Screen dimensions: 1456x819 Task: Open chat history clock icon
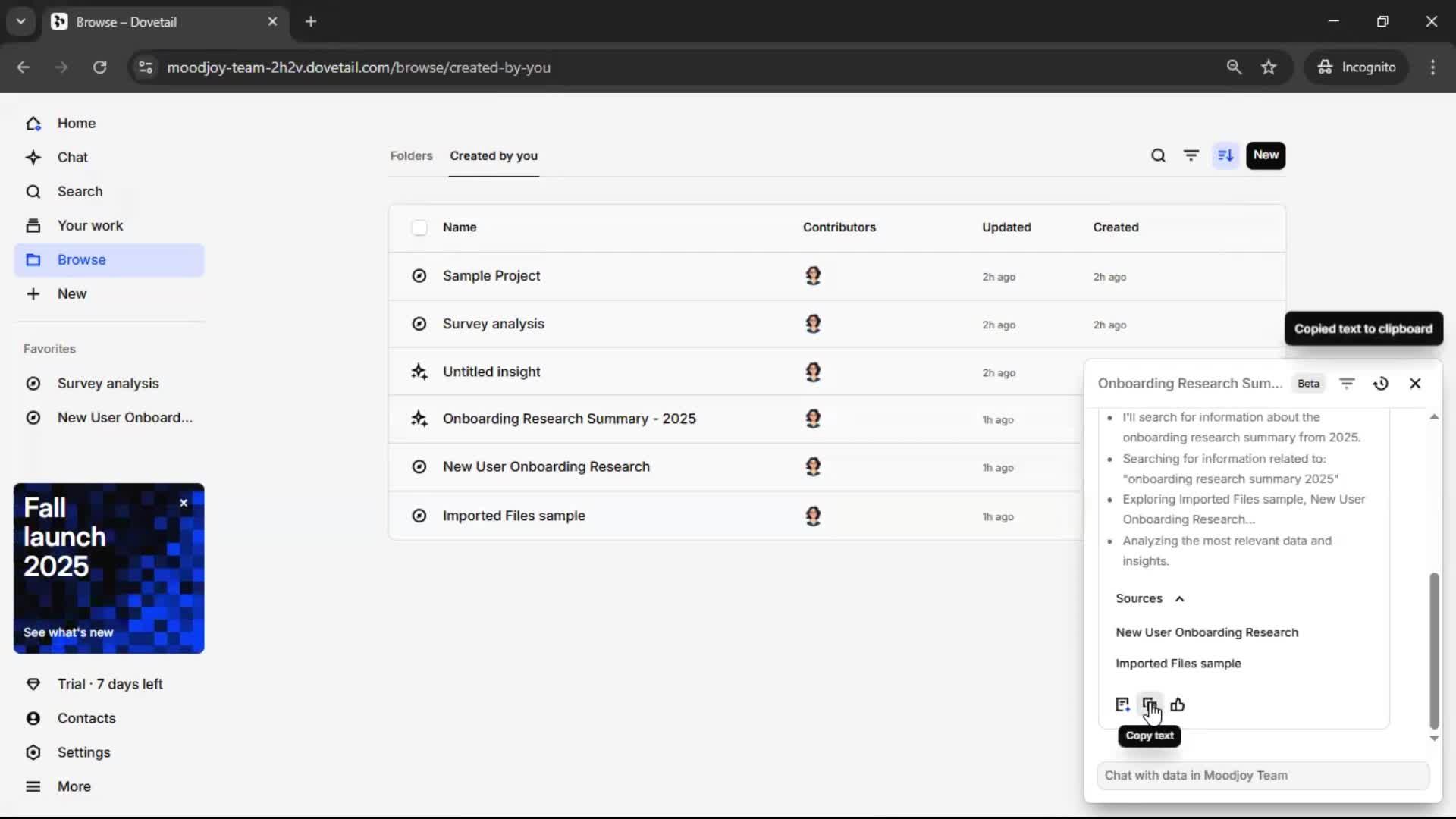point(1380,384)
